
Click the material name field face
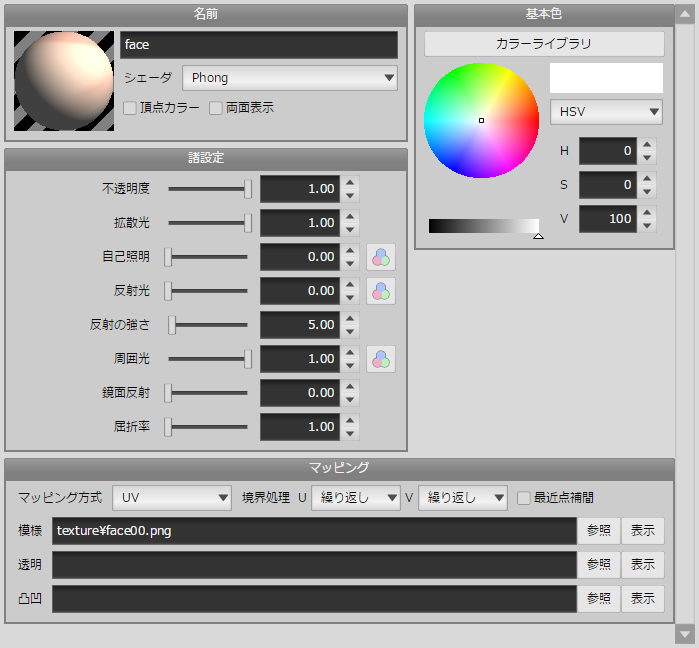pos(259,45)
